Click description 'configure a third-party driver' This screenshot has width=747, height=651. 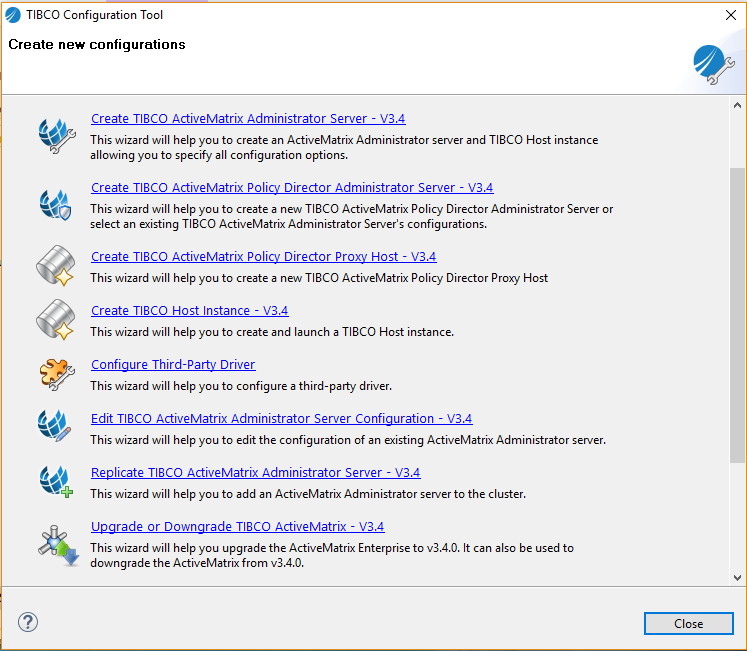pos(313,386)
